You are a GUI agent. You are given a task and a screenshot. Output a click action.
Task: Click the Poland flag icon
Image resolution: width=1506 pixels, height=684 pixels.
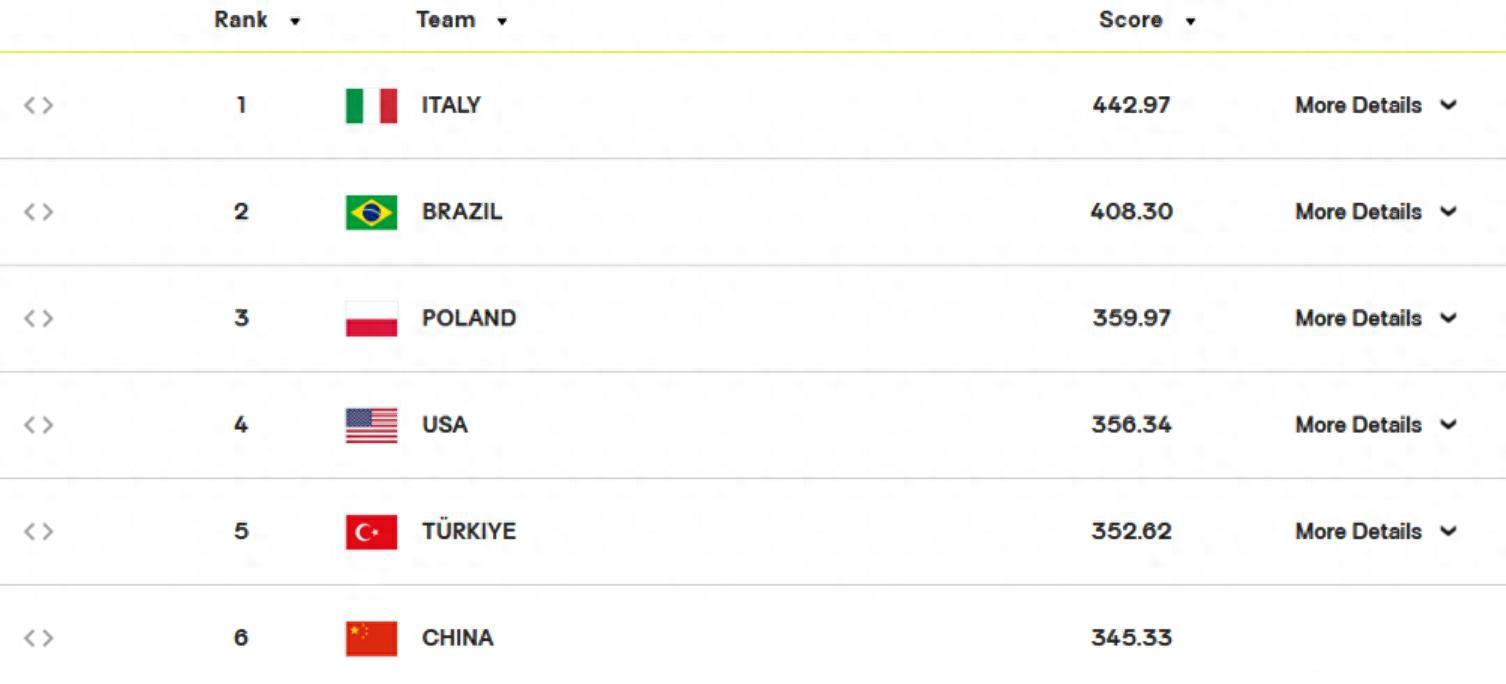point(371,319)
